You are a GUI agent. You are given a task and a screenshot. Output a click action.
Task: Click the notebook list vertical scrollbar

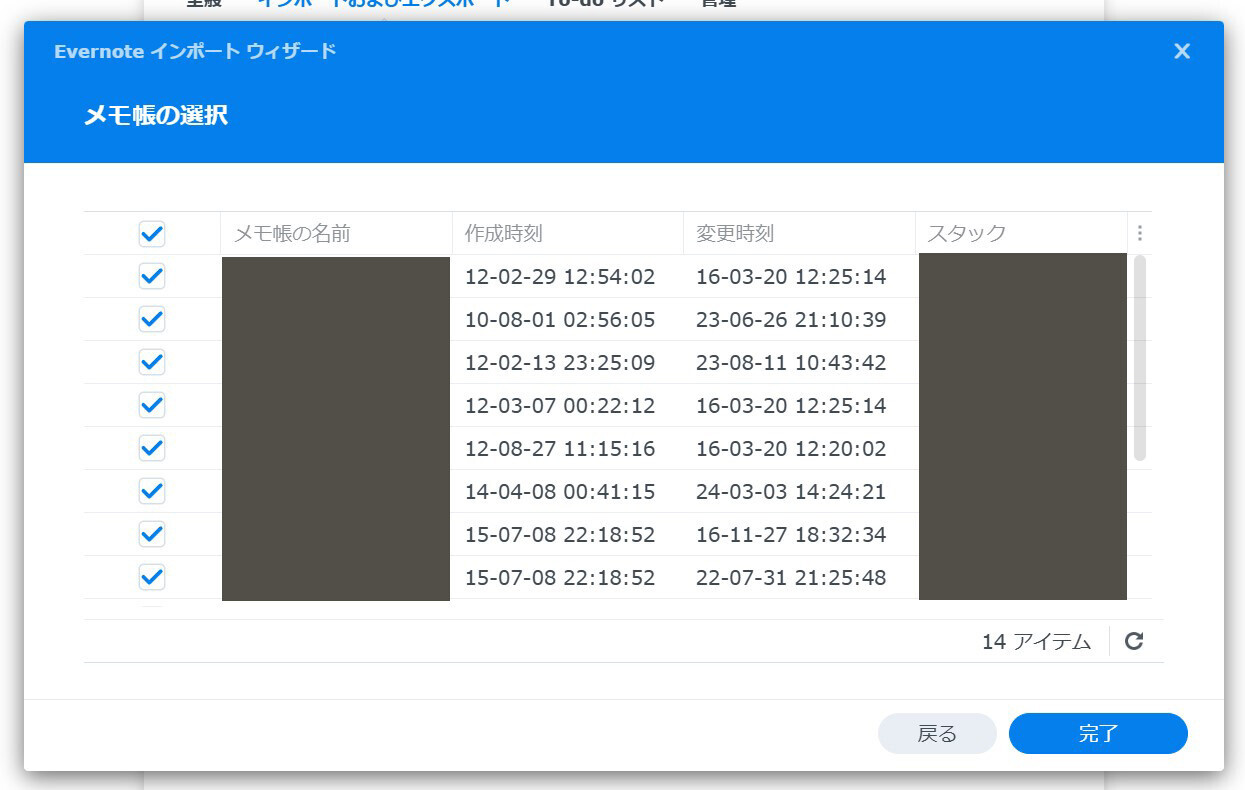tap(1139, 358)
